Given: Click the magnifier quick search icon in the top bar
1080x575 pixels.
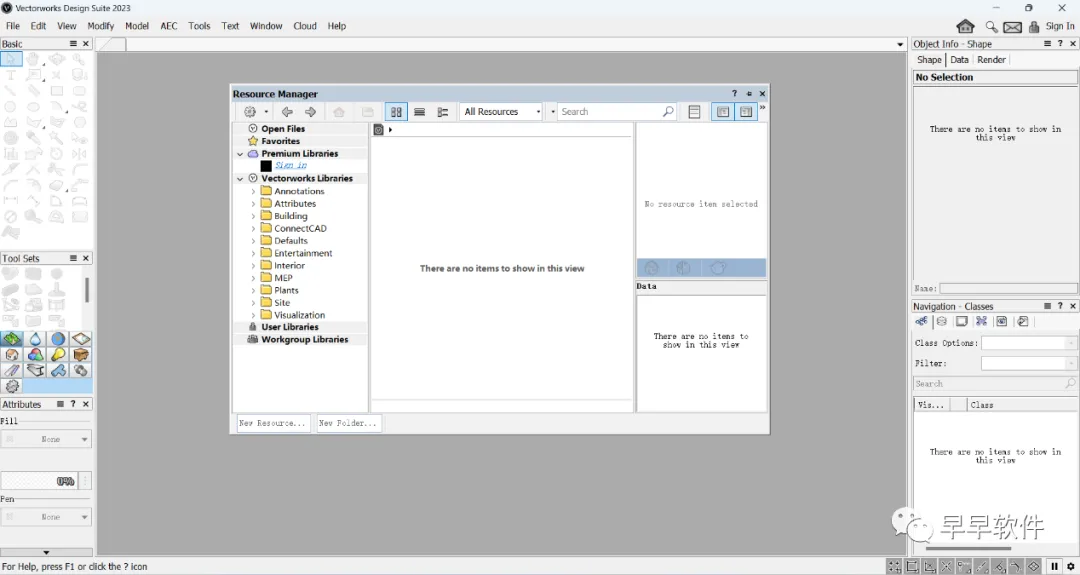Looking at the screenshot, I should click(x=990, y=27).
